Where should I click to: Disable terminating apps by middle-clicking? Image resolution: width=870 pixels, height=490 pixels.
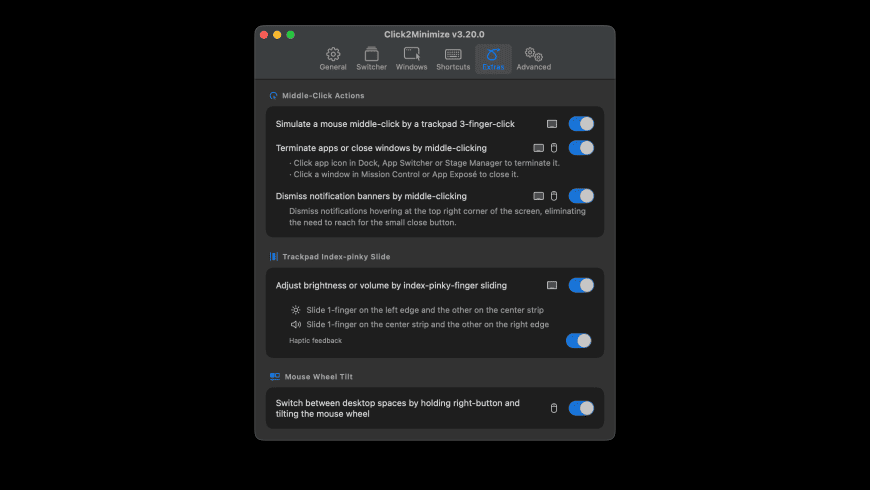click(x=581, y=148)
